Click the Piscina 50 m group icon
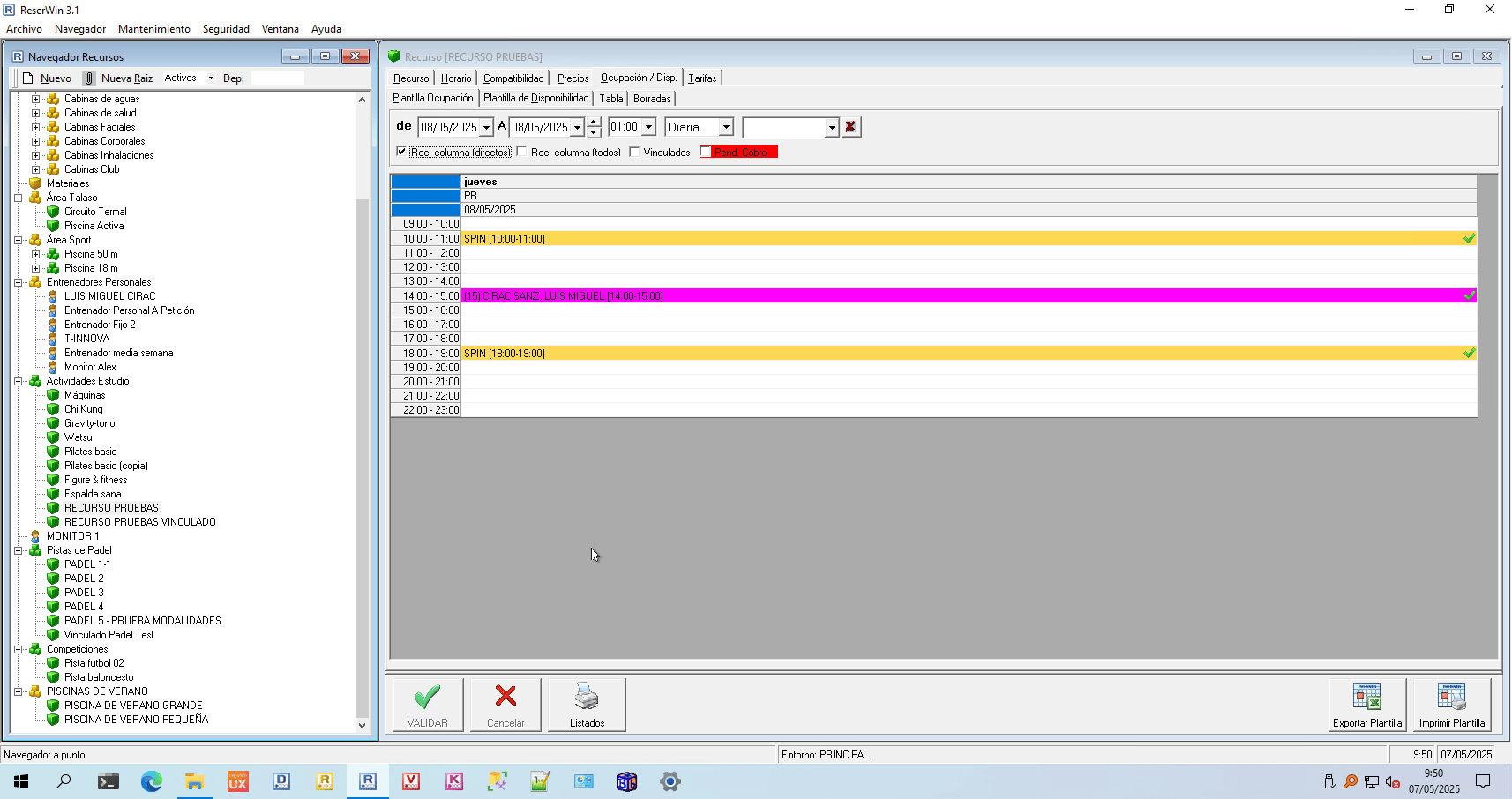The image size is (1512, 799). pyautogui.click(x=53, y=254)
